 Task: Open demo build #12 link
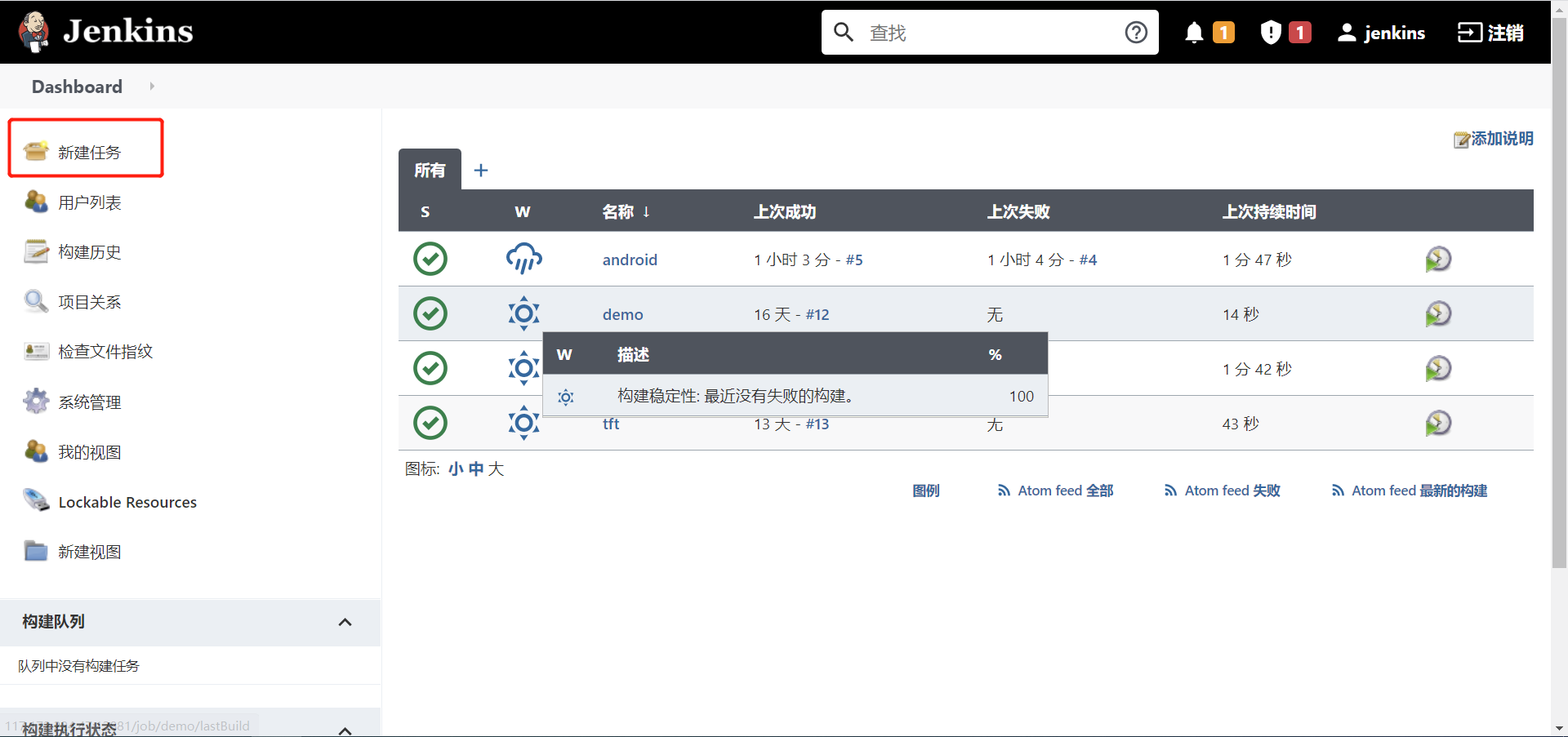(817, 314)
